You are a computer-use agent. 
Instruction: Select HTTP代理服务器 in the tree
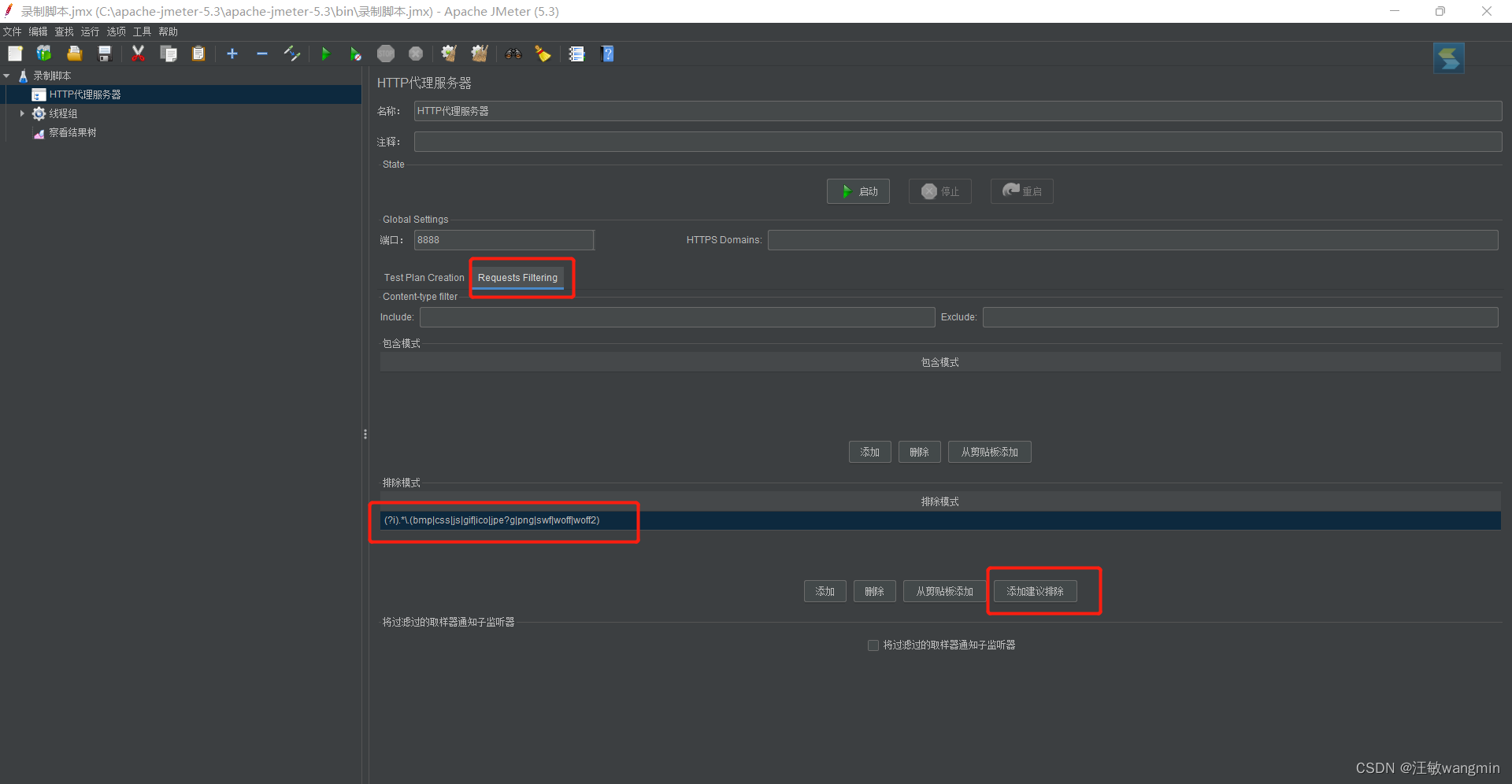[85, 94]
